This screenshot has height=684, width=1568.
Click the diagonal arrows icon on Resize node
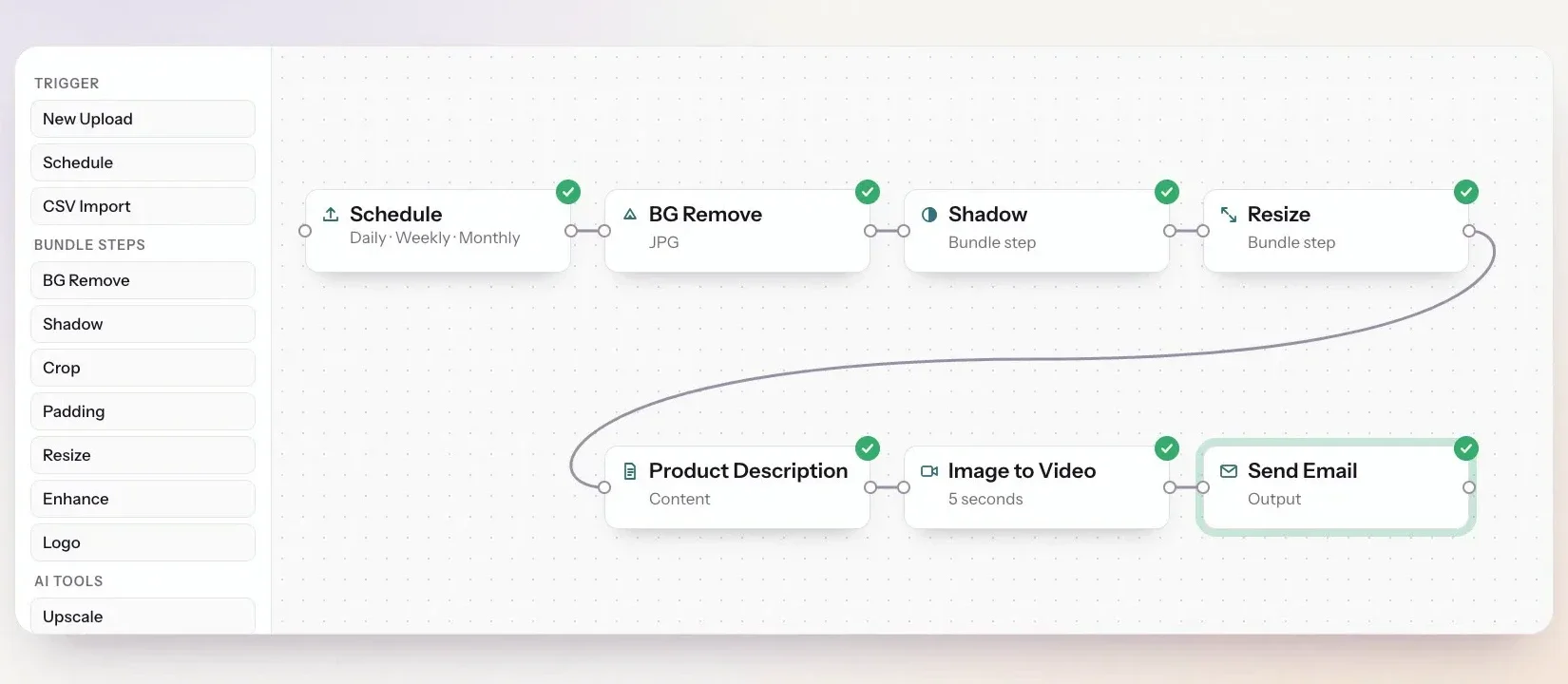pos(1229,215)
